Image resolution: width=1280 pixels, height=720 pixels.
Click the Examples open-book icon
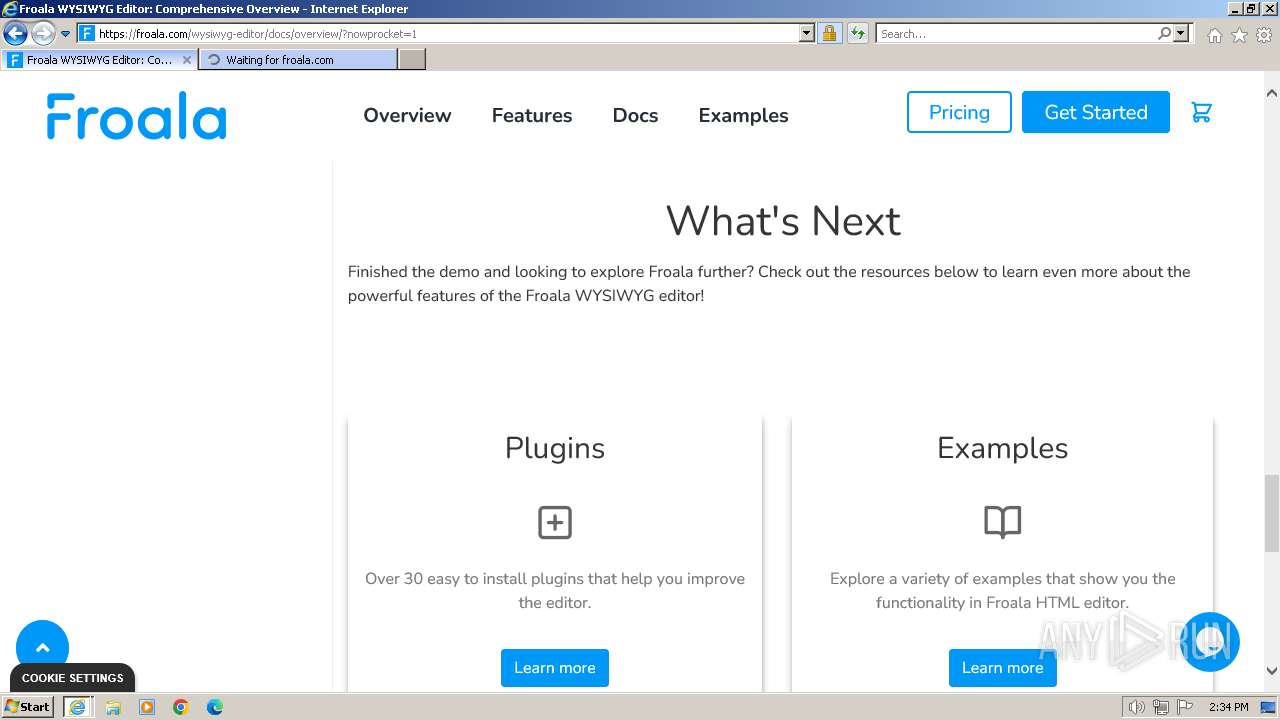[1002, 522]
